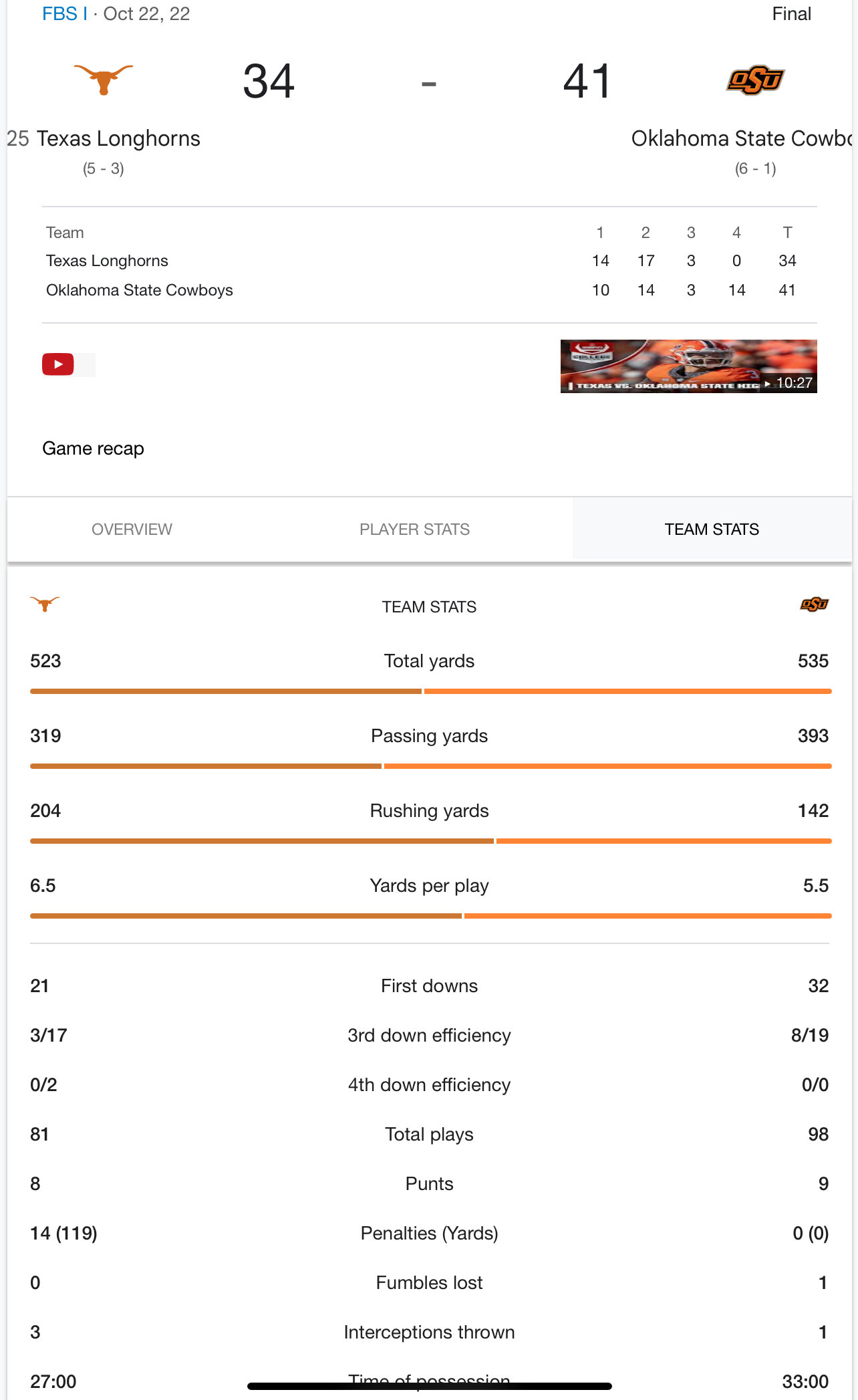
Task: Click the Rushing yards comparison bar
Action: pyautogui.click(x=430, y=841)
